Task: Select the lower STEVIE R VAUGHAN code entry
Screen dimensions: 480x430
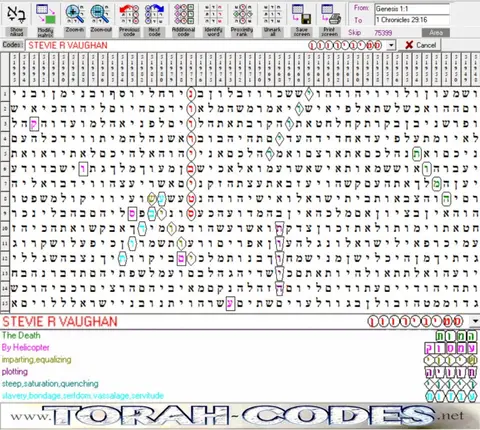Action: point(60,322)
